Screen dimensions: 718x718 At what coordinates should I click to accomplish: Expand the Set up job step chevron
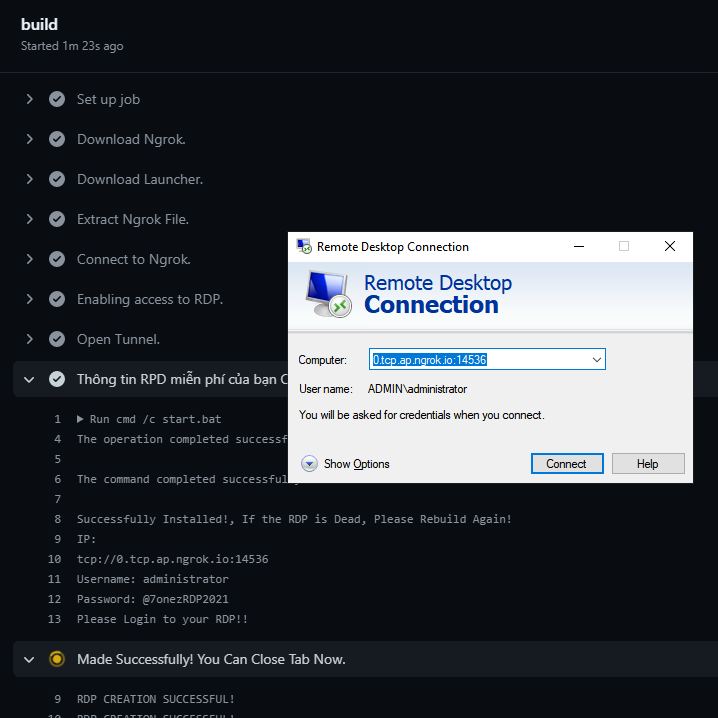tap(30, 99)
